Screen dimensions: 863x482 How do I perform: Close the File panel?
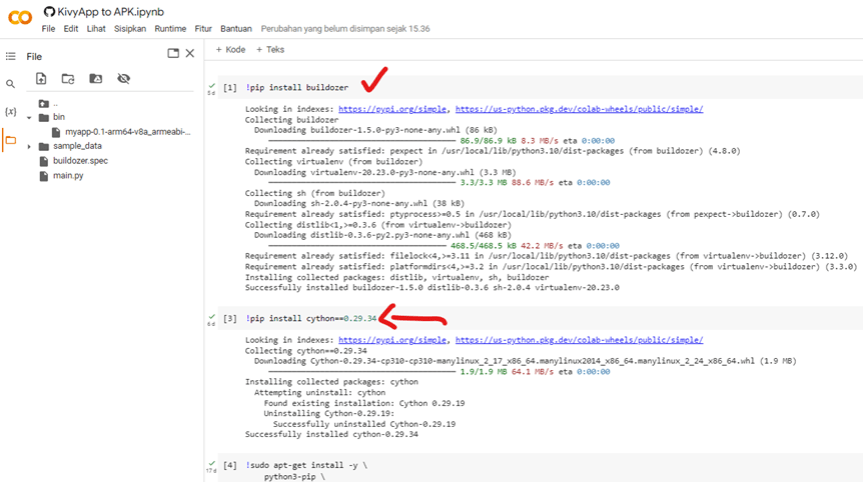pos(190,54)
